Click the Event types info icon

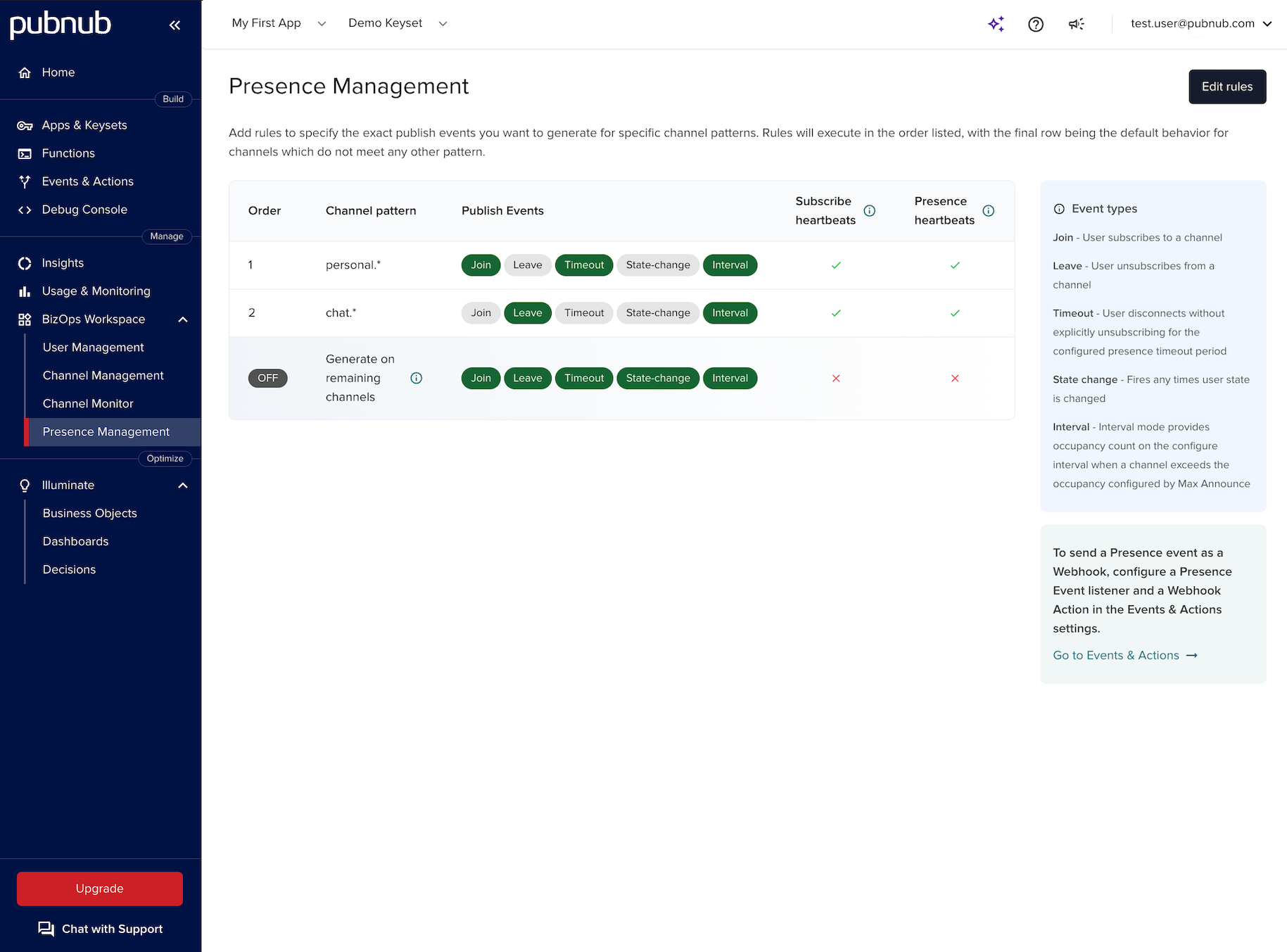pos(1059,209)
